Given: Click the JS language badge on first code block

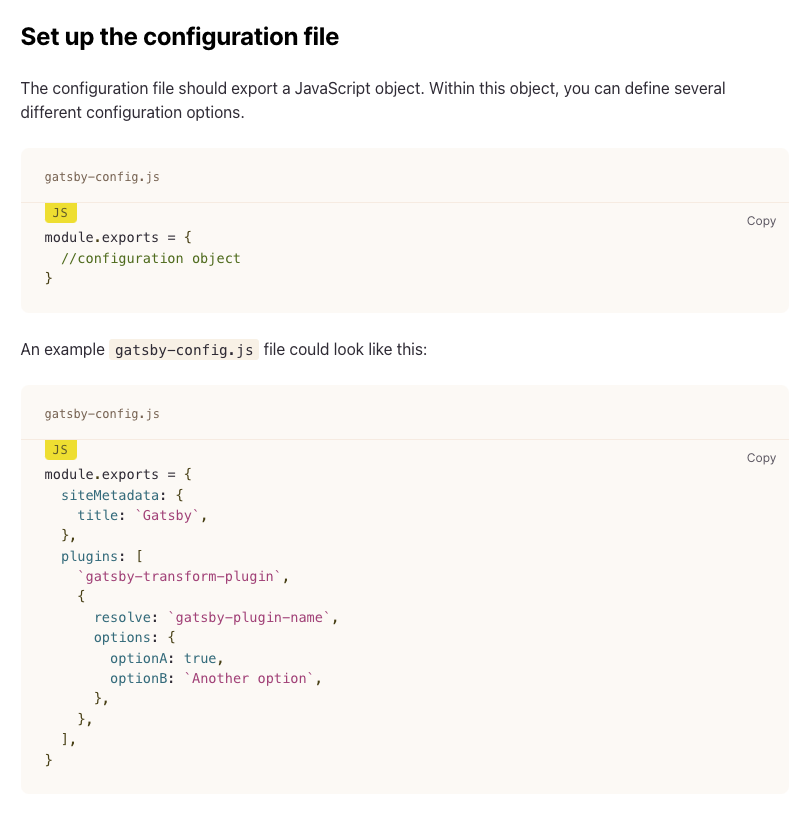Looking at the screenshot, I should click(60, 212).
